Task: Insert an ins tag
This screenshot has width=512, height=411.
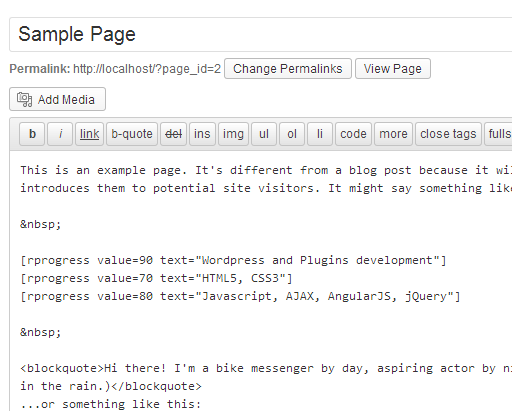Action: click(202, 134)
